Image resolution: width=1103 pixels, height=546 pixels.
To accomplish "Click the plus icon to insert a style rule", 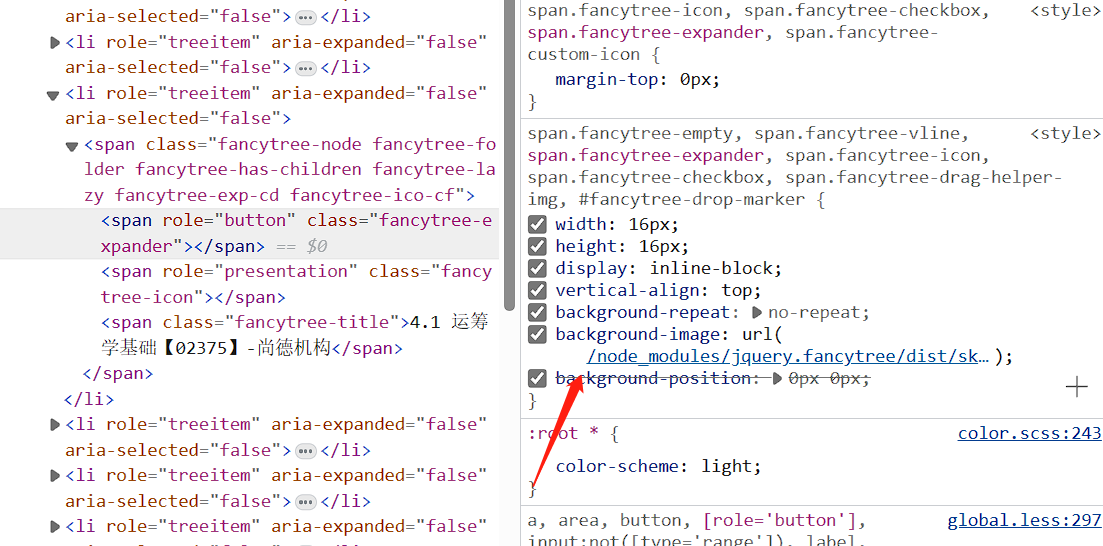I will (x=1076, y=387).
